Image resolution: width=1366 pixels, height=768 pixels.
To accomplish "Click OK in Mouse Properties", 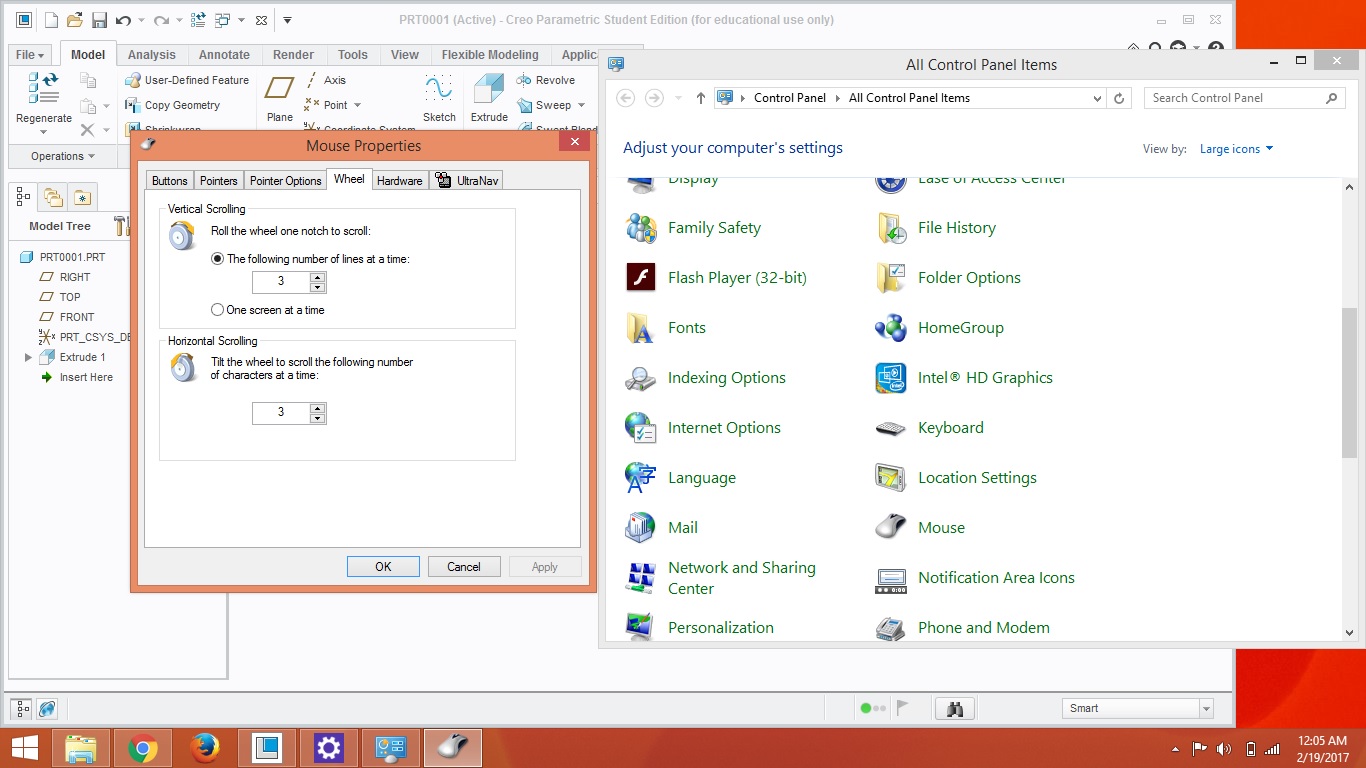I will pos(383,566).
